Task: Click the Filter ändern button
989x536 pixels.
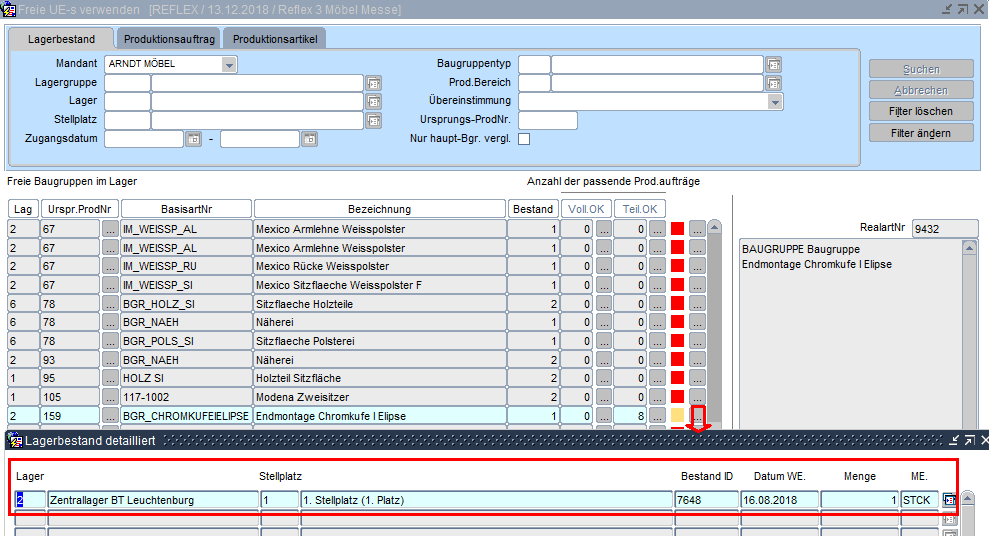Action: click(x=921, y=133)
